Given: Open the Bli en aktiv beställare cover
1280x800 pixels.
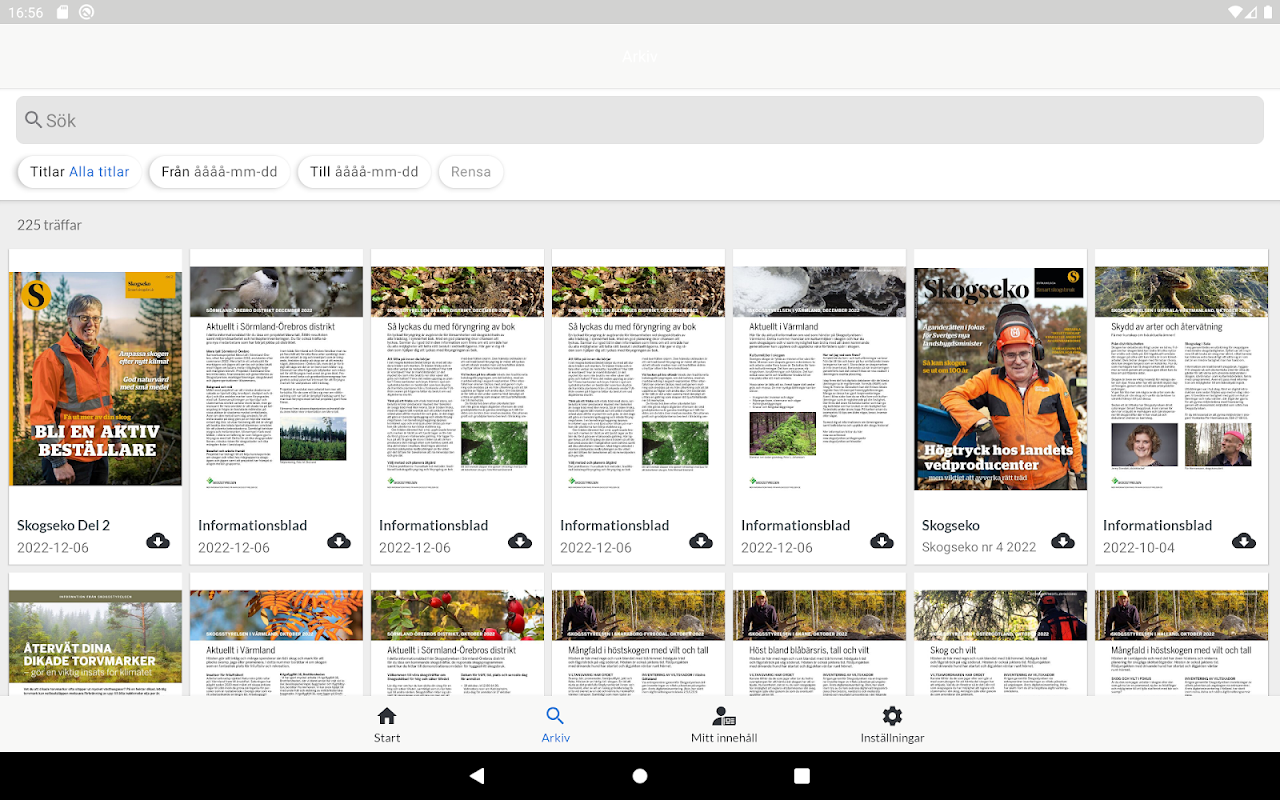Looking at the screenshot, I should tap(96, 378).
